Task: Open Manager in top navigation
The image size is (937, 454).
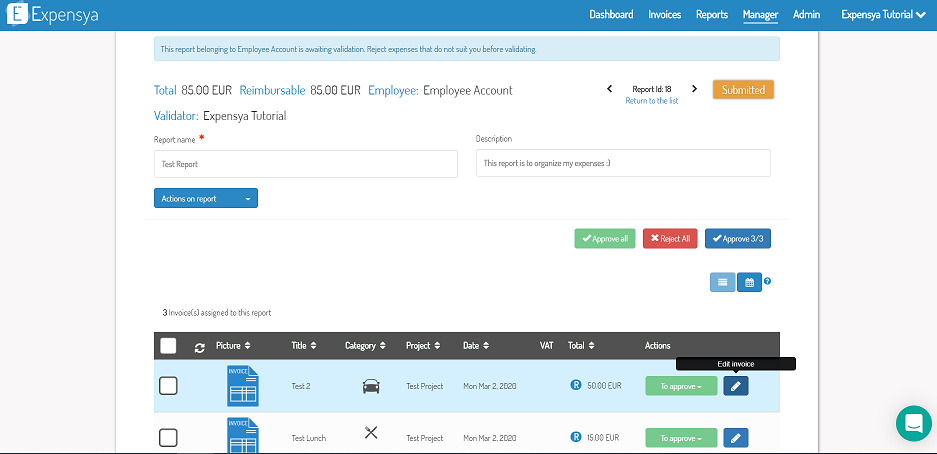Action: 760,14
